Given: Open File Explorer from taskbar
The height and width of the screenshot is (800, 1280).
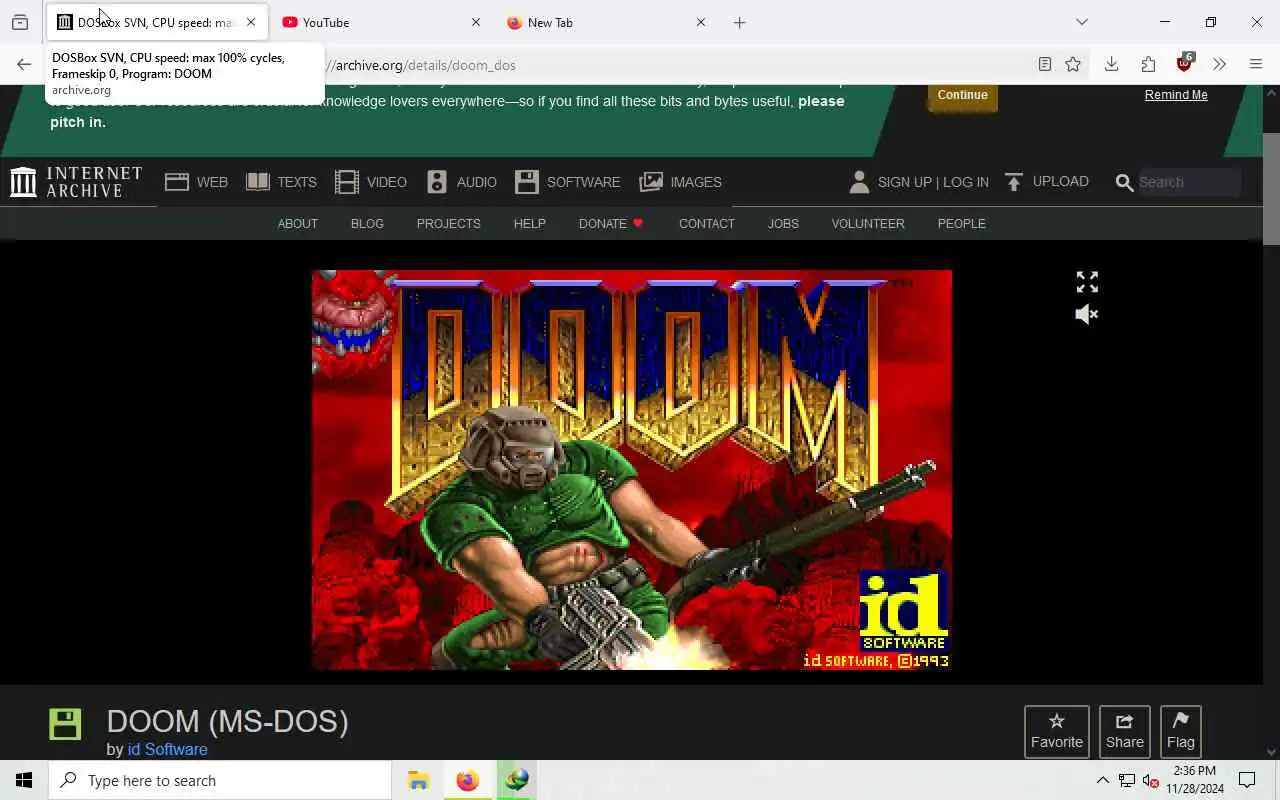Looking at the screenshot, I should point(418,780).
